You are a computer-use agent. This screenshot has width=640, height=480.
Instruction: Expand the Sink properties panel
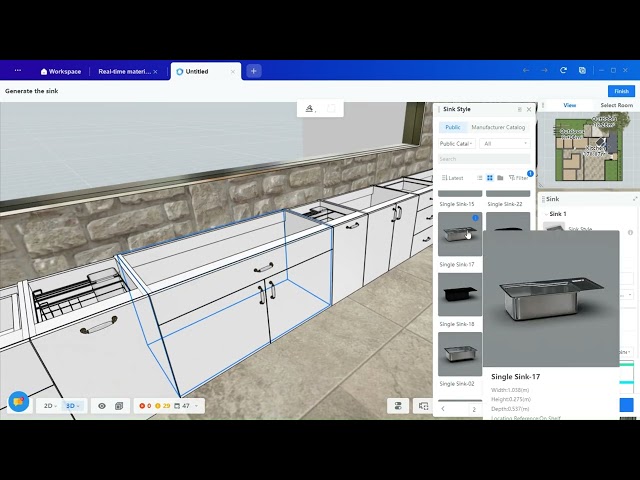635,199
